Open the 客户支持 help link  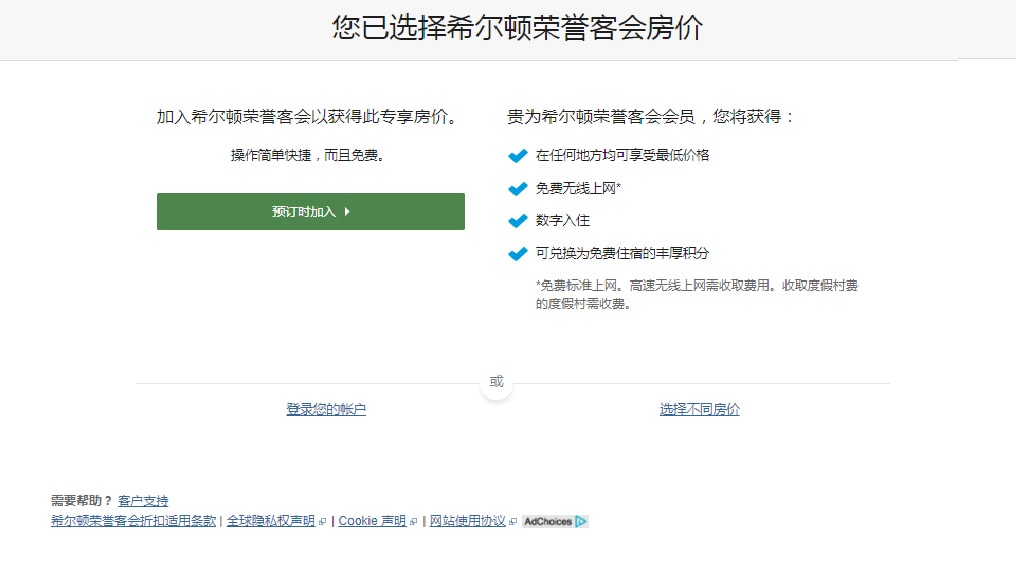pos(143,501)
